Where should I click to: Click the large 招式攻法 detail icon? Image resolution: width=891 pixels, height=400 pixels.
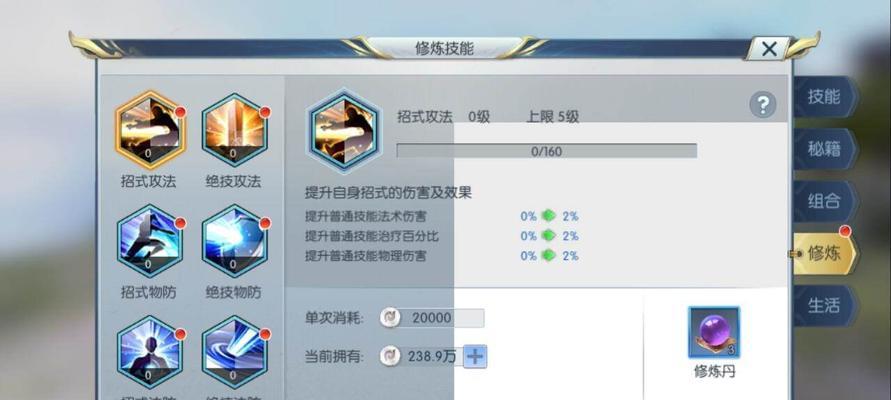click(343, 131)
